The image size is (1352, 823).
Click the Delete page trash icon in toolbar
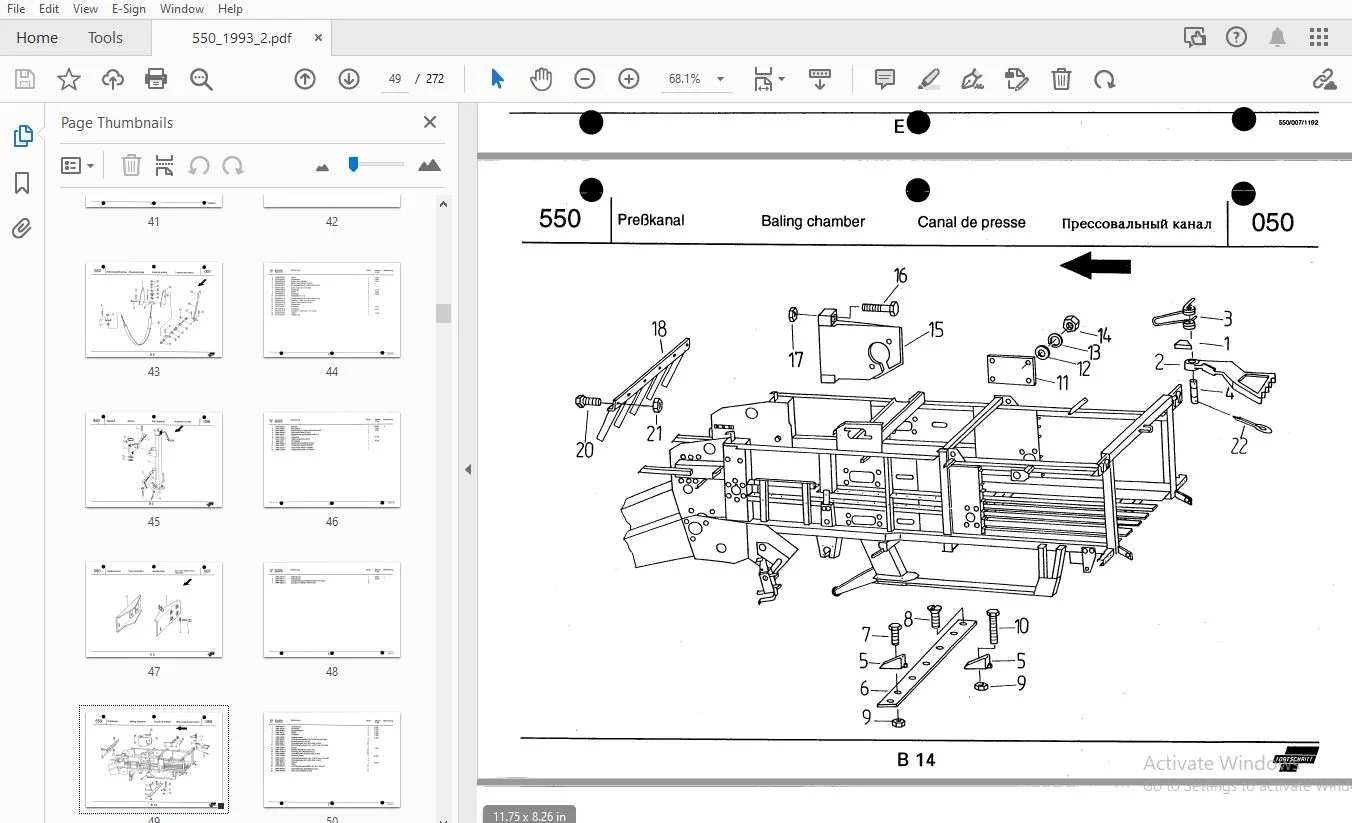tap(1061, 79)
